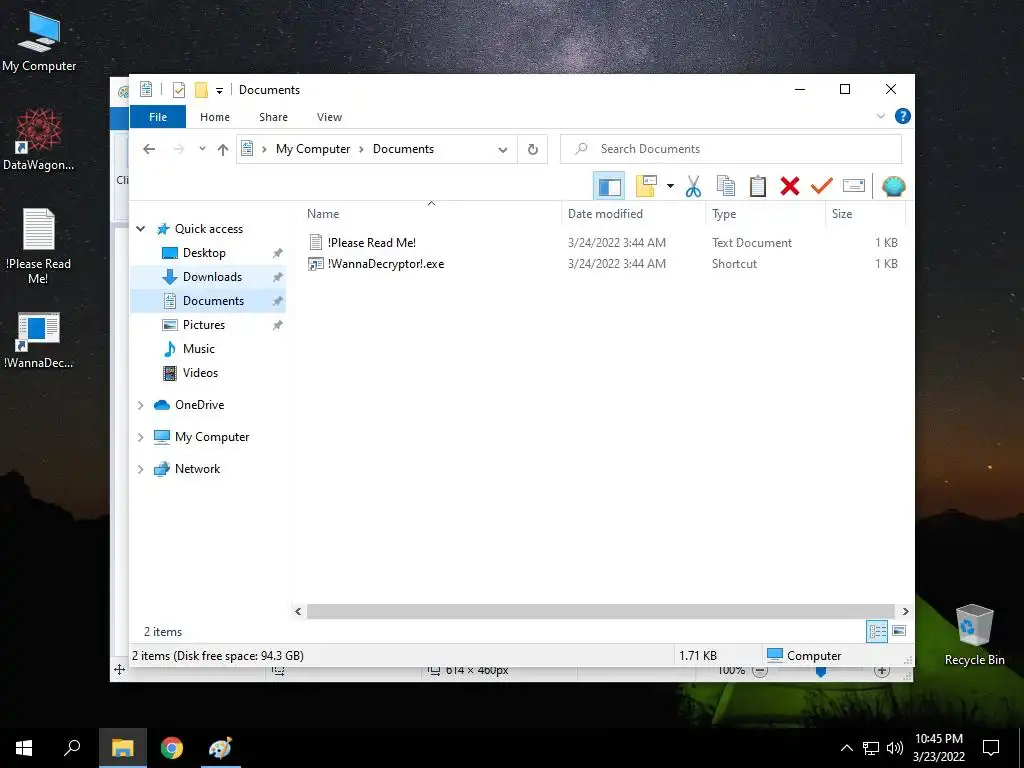
Task: Select Network in the navigation pane
Action: point(197,469)
